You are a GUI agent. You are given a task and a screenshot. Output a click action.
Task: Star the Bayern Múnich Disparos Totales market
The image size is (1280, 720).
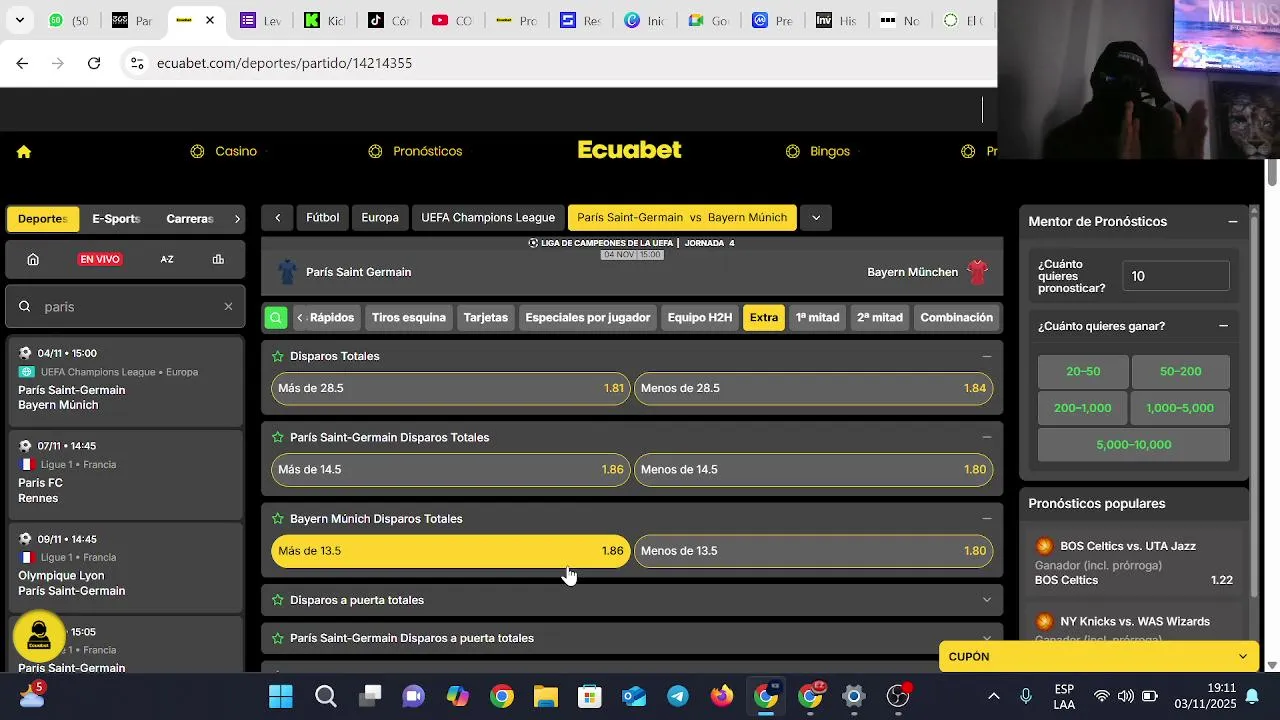click(x=277, y=519)
